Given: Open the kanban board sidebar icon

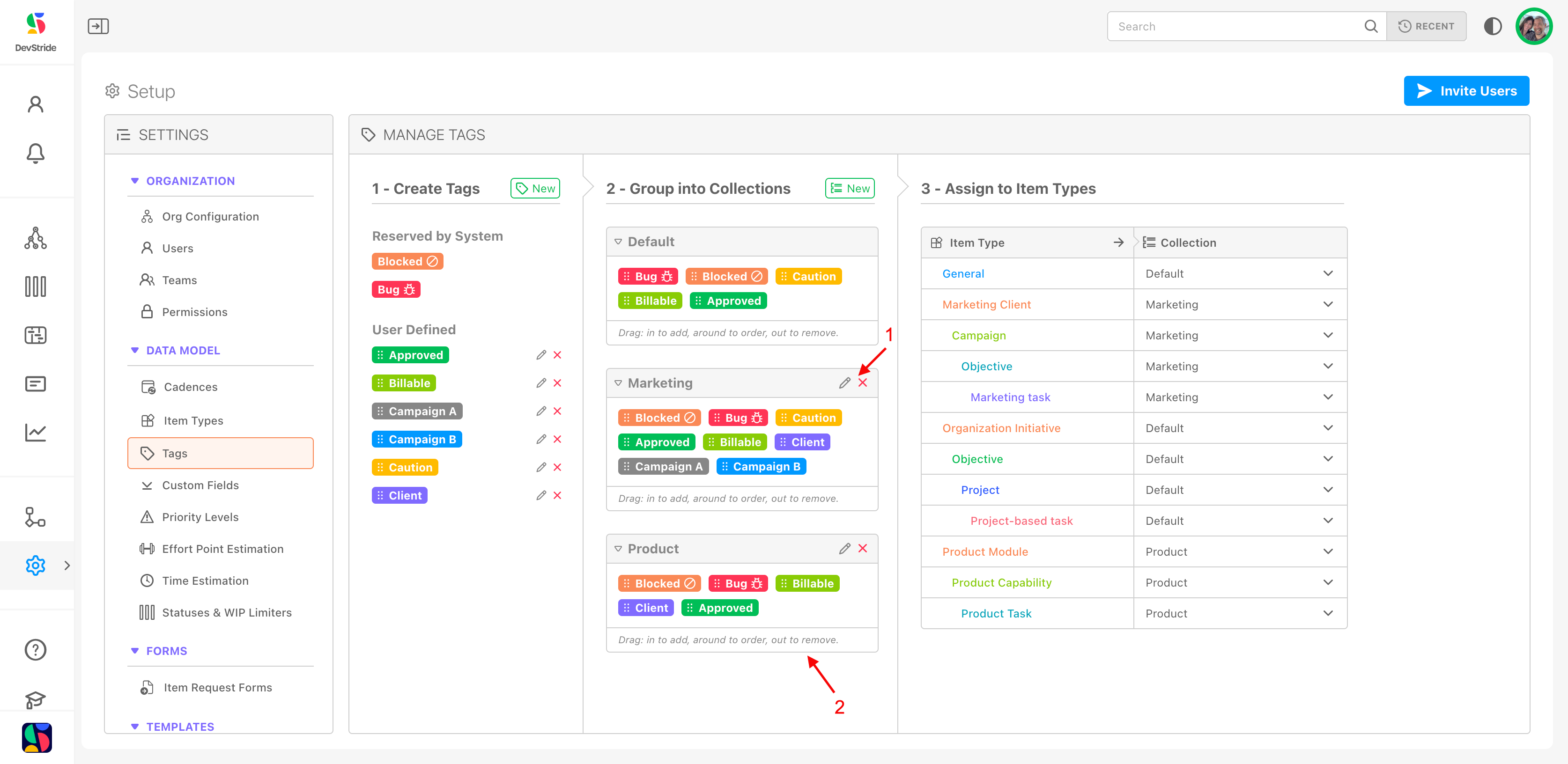Looking at the screenshot, I should point(35,286).
